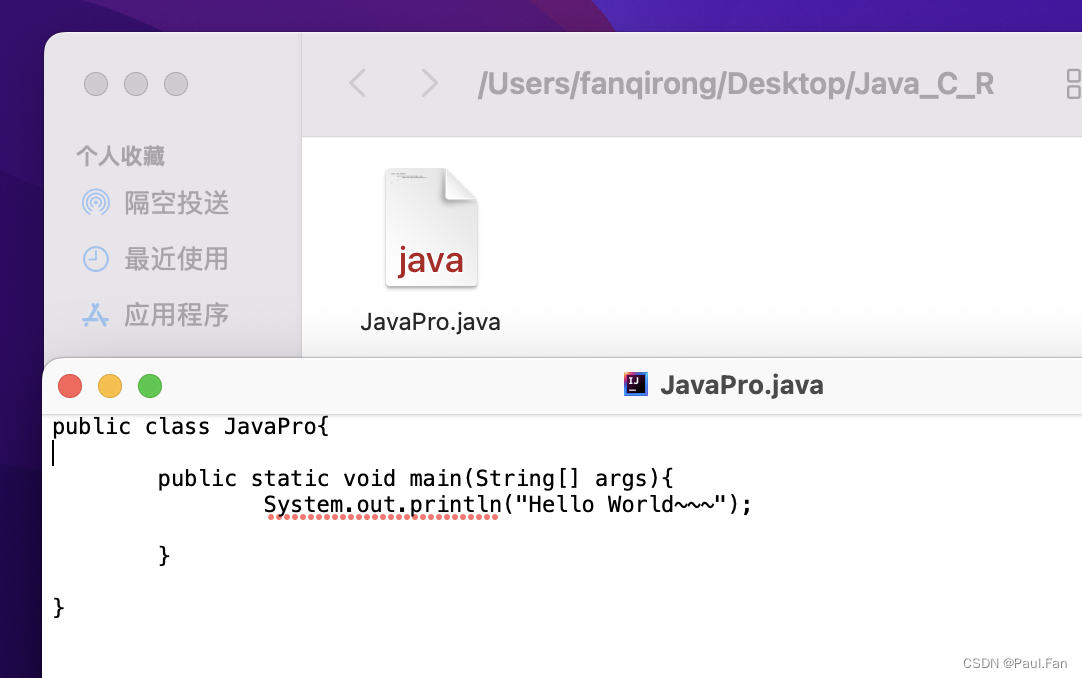Open Applications (应用程序) in the sidebar

(155, 315)
